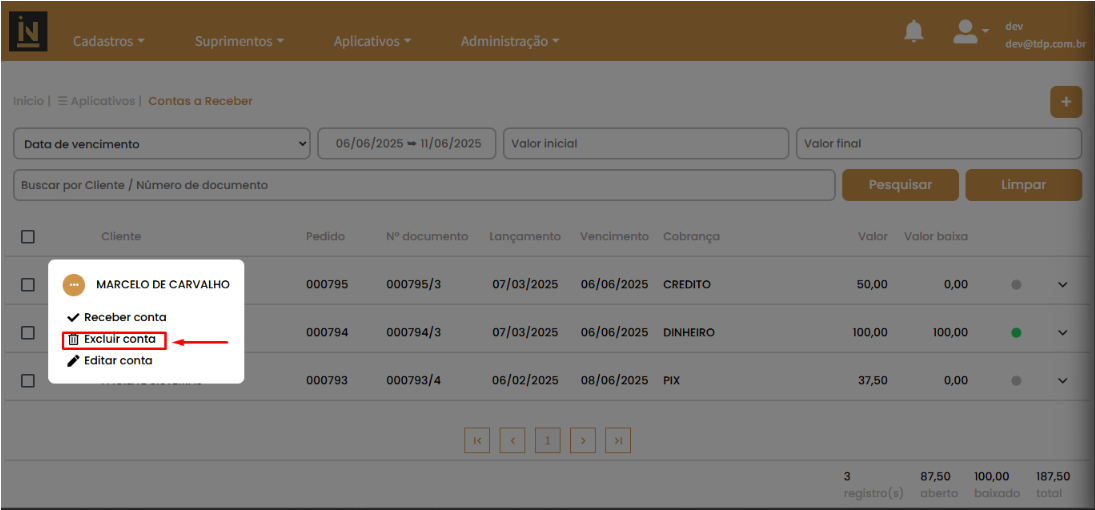Click the DINHEIRO cell

(689, 333)
